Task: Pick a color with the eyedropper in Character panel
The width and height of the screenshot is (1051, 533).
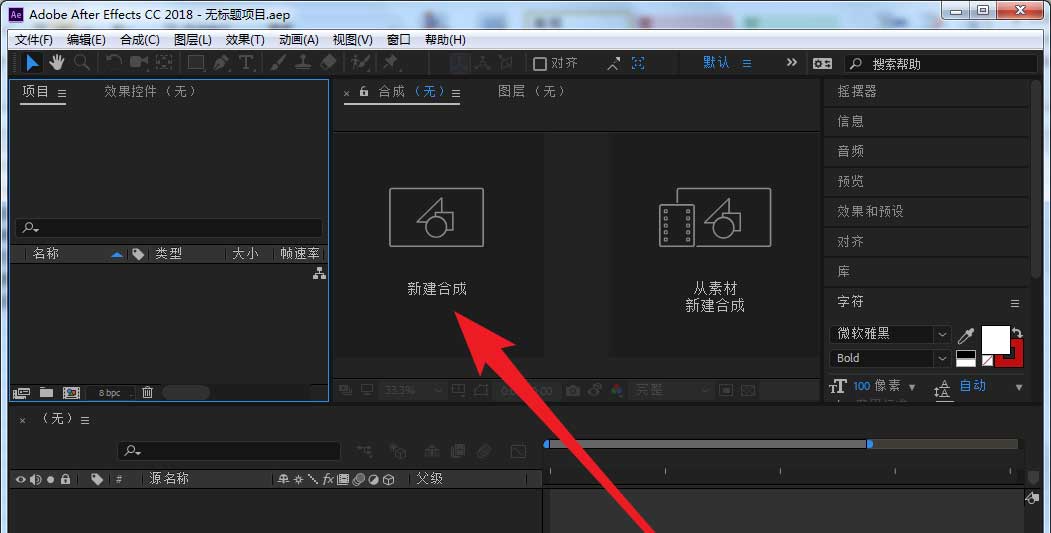Action: point(966,335)
